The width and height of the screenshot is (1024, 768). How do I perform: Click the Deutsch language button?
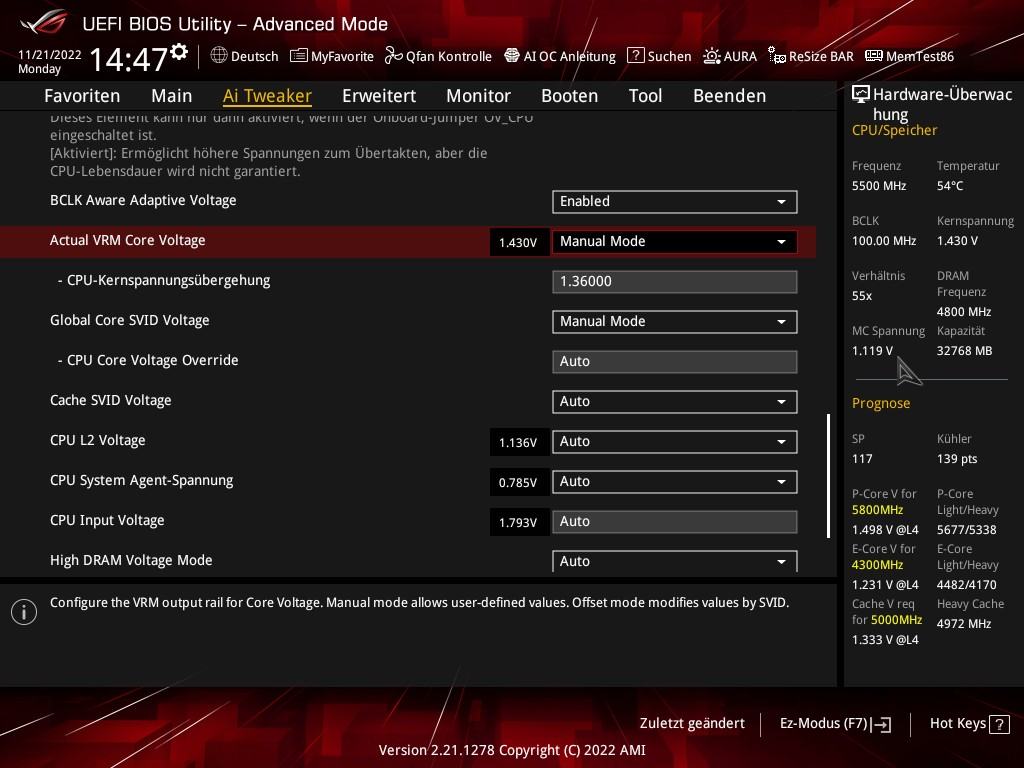pyautogui.click(x=244, y=56)
